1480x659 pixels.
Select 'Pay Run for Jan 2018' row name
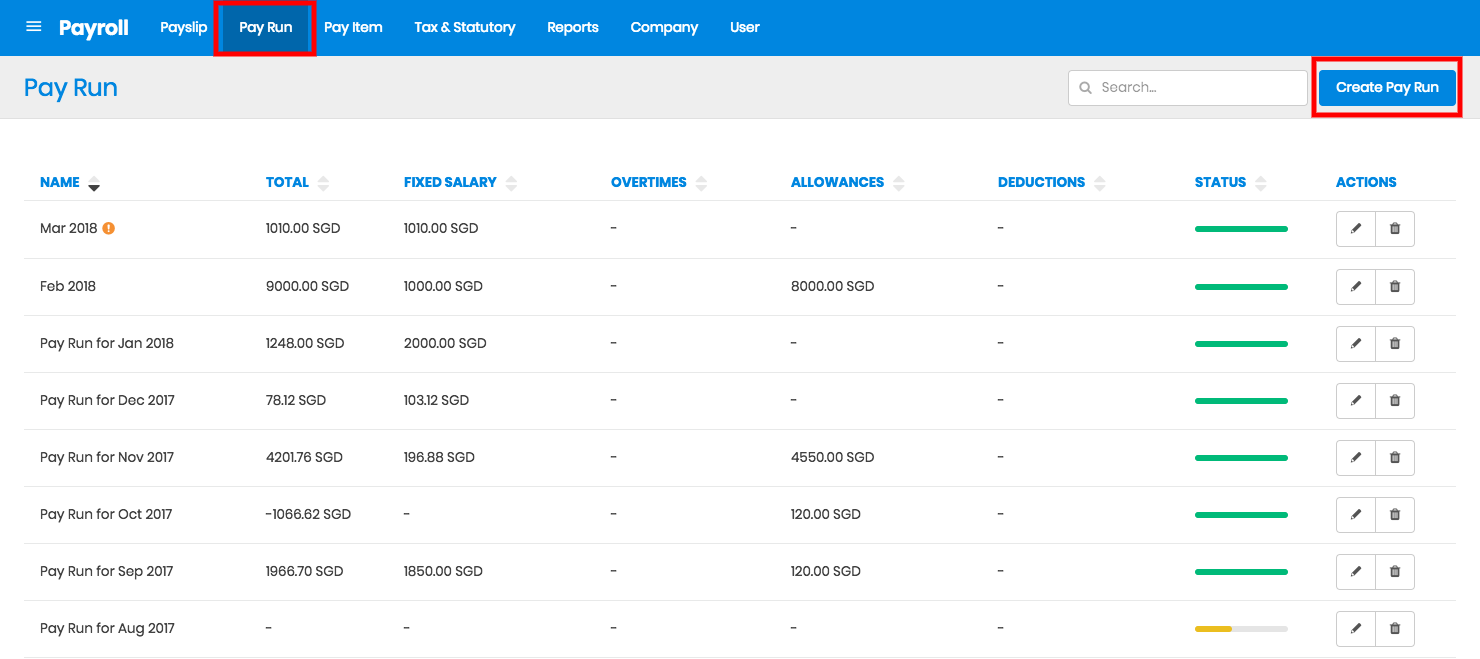(x=107, y=343)
